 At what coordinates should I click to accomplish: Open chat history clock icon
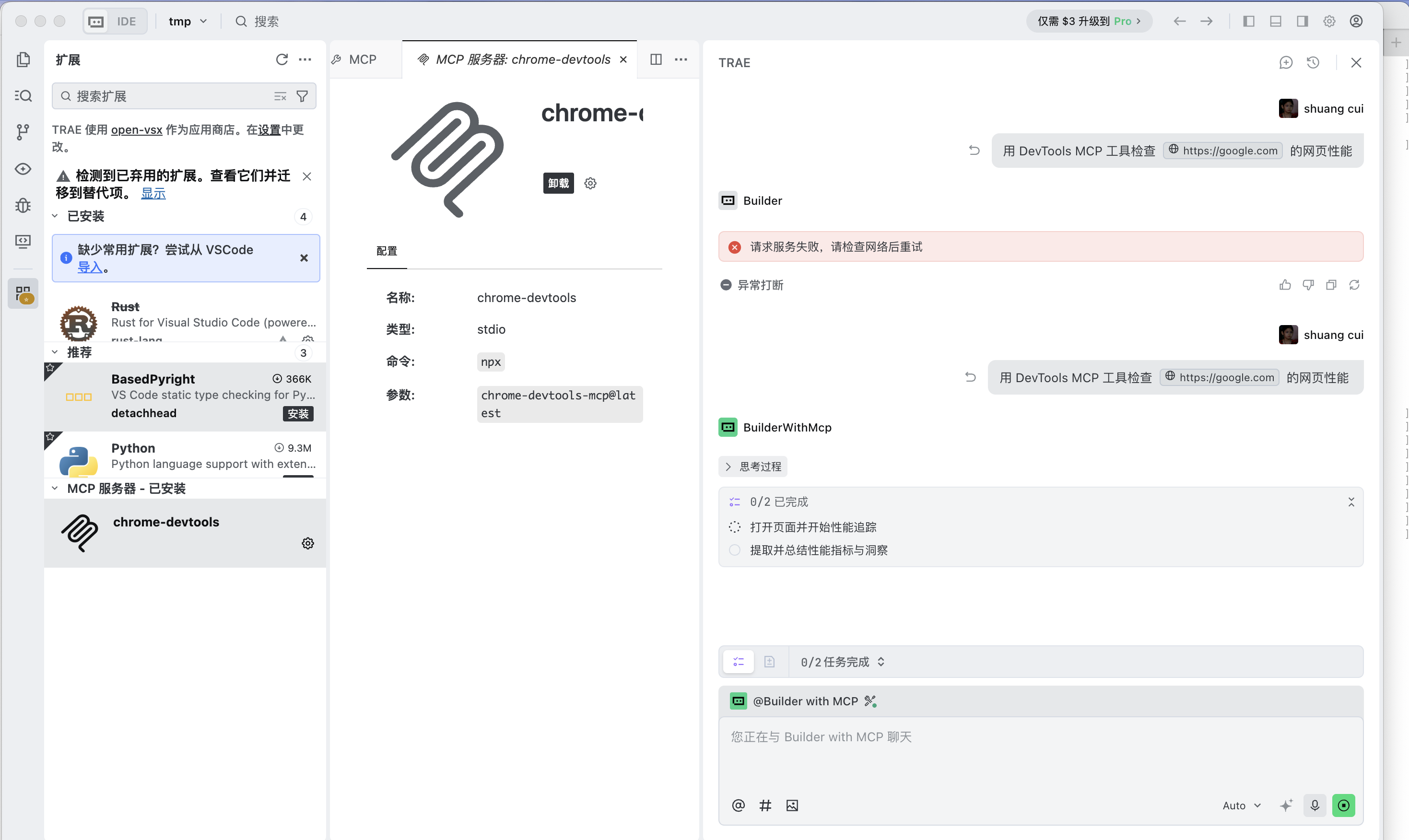(1313, 62)
